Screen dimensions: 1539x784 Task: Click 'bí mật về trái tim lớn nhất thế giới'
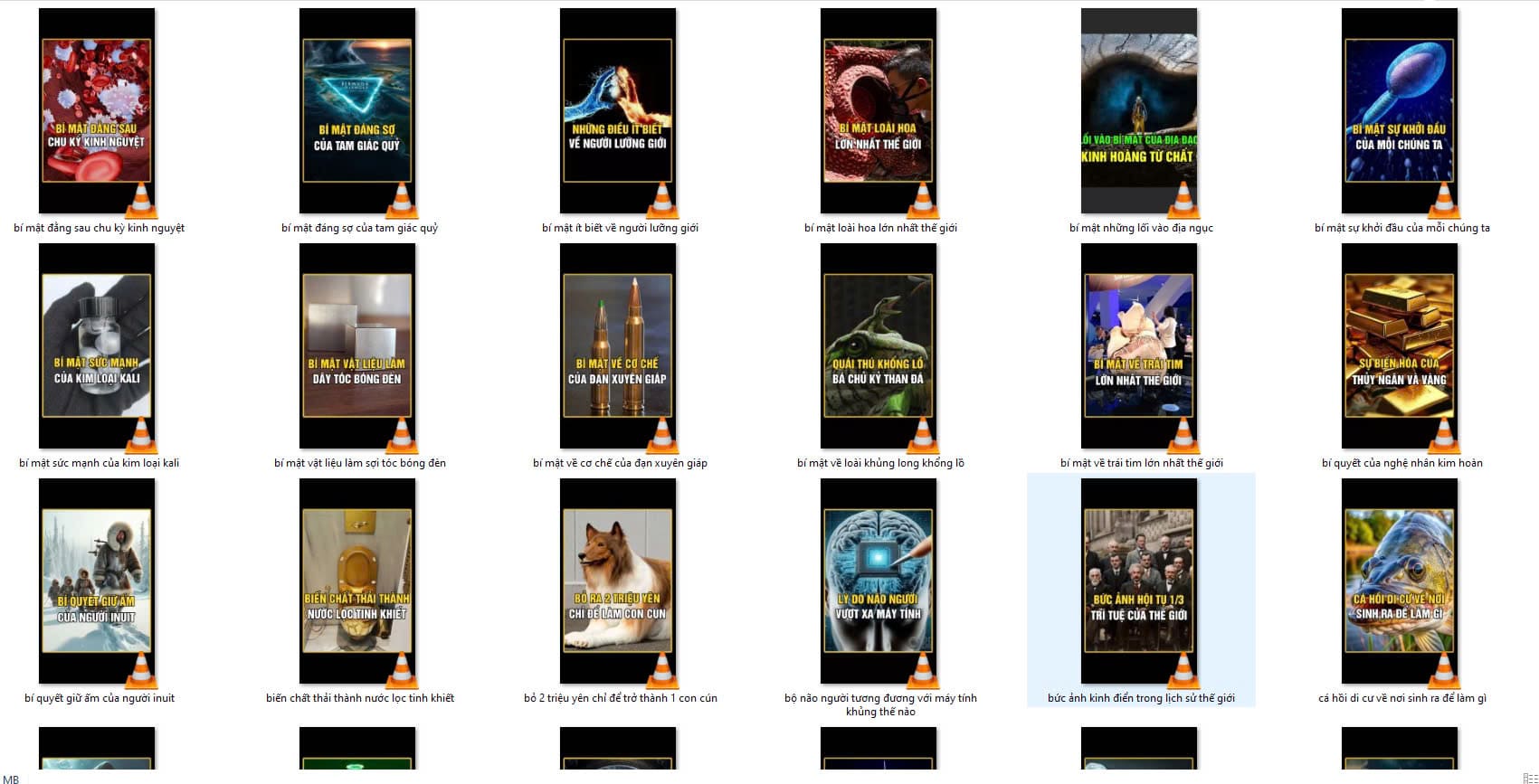point(1141,463)
